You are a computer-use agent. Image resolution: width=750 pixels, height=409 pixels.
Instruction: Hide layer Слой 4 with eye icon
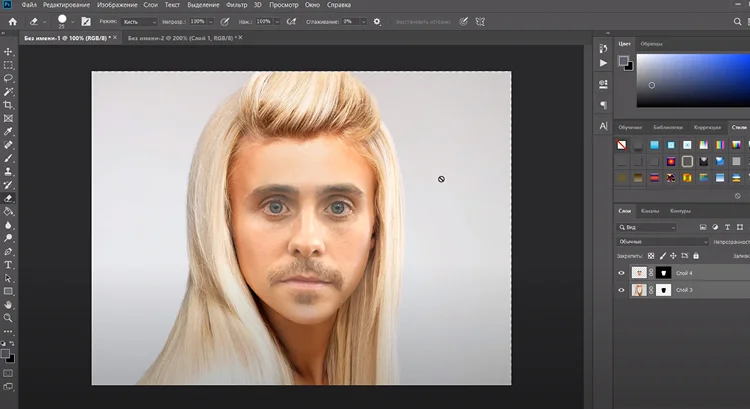(621, 273)
